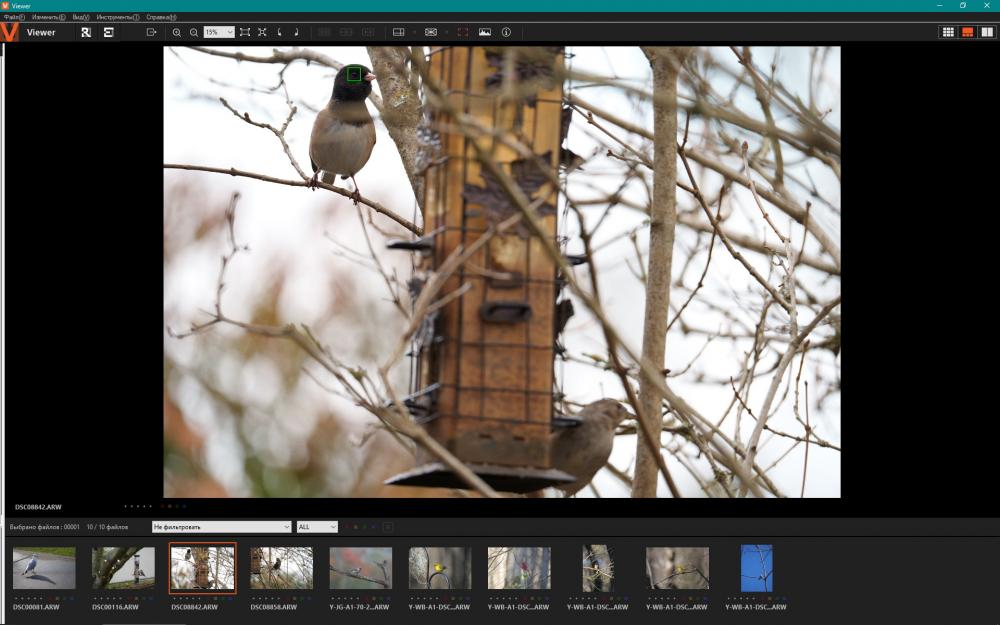Click filename label DSC00116.ARW under thumbnail

point(115,607)
